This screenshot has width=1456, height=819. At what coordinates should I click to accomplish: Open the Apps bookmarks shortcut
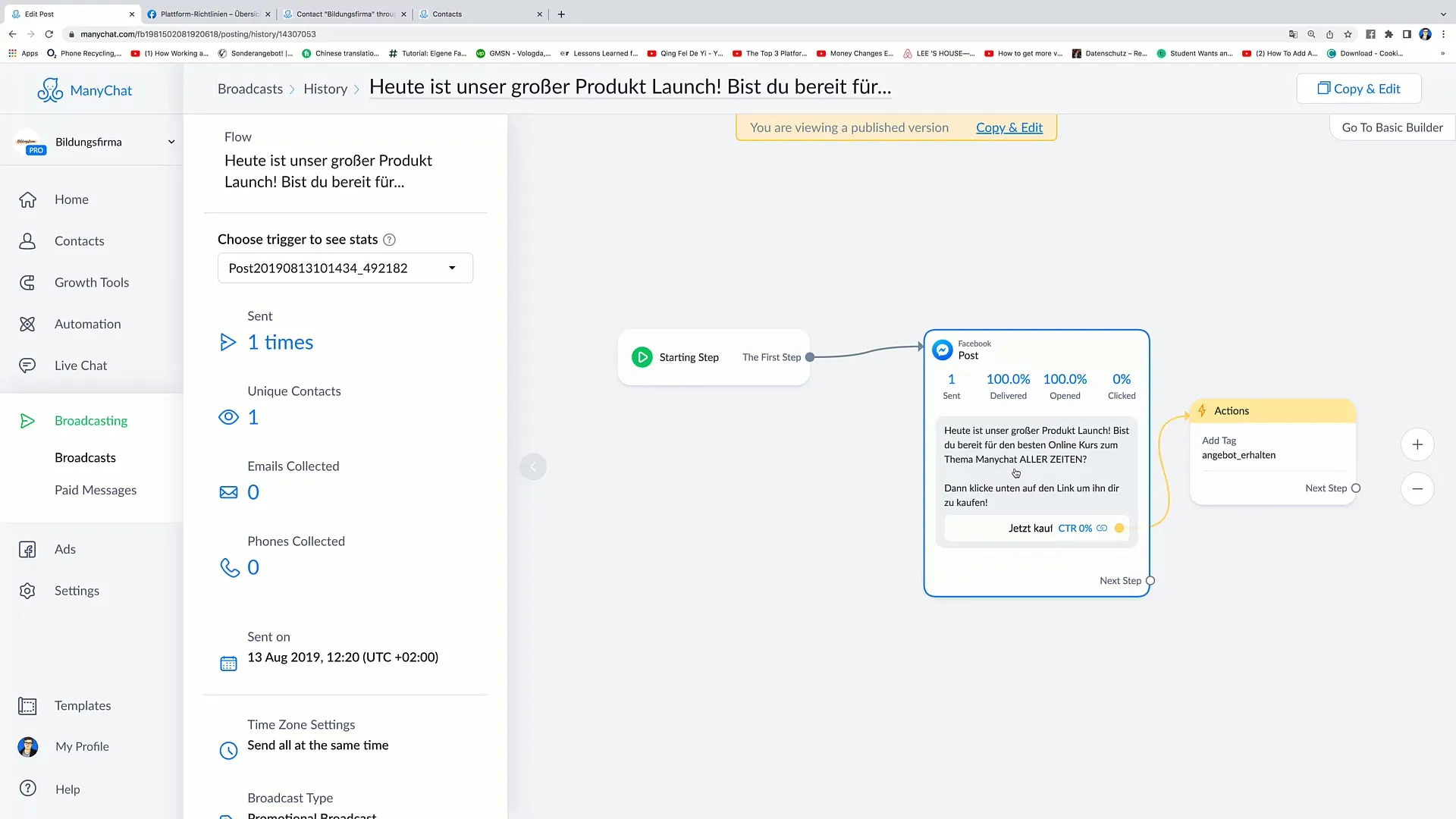click(x=23, y=53)
